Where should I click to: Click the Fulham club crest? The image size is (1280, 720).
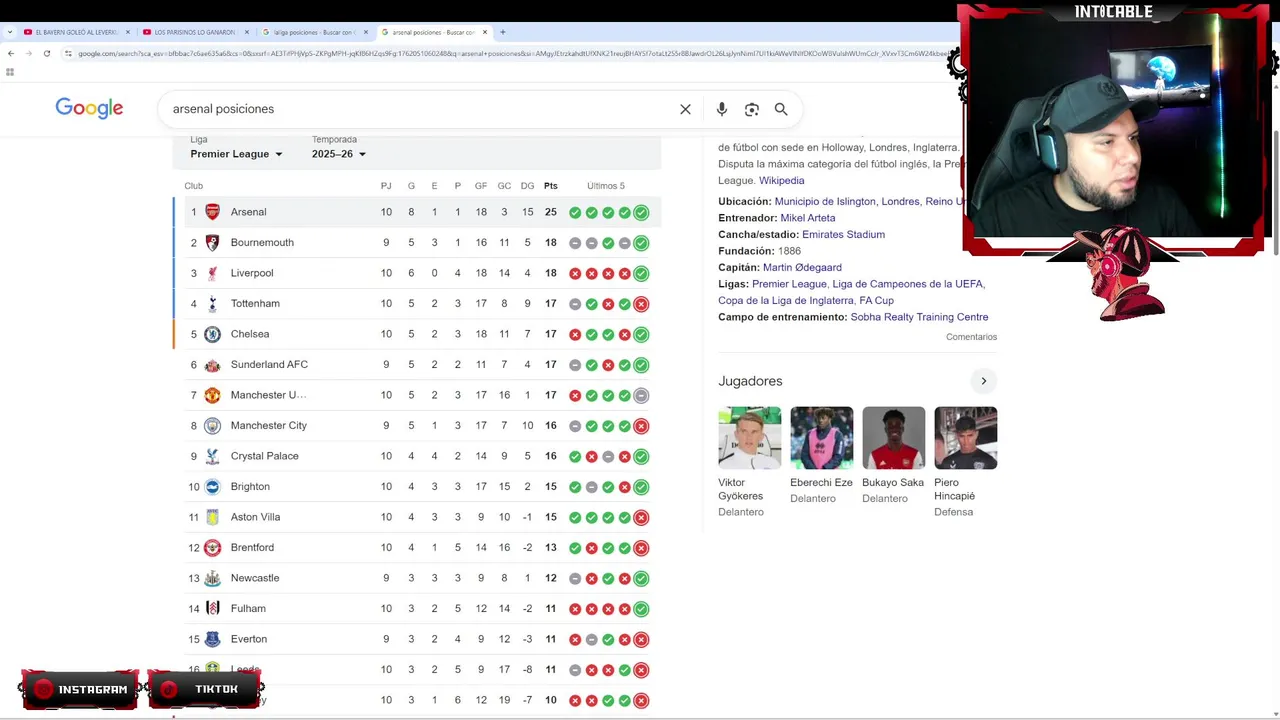point(212,609)
